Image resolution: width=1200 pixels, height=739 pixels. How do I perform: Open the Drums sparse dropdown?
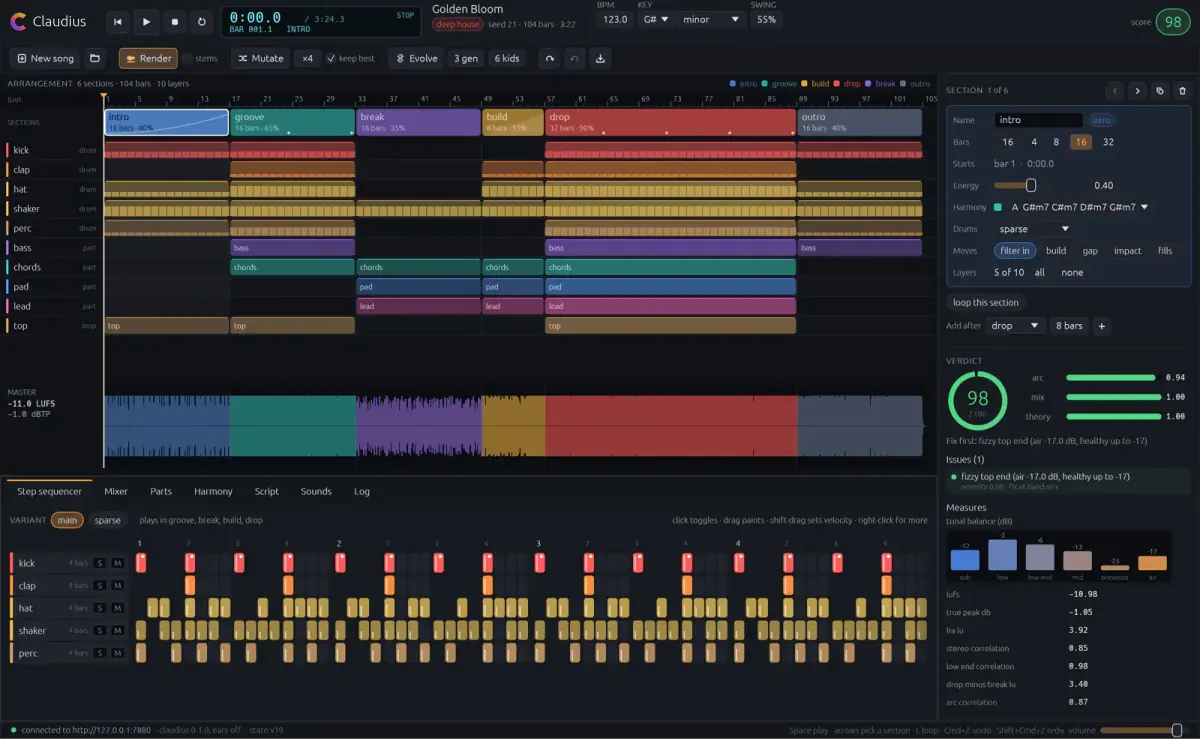[1033, 229]
